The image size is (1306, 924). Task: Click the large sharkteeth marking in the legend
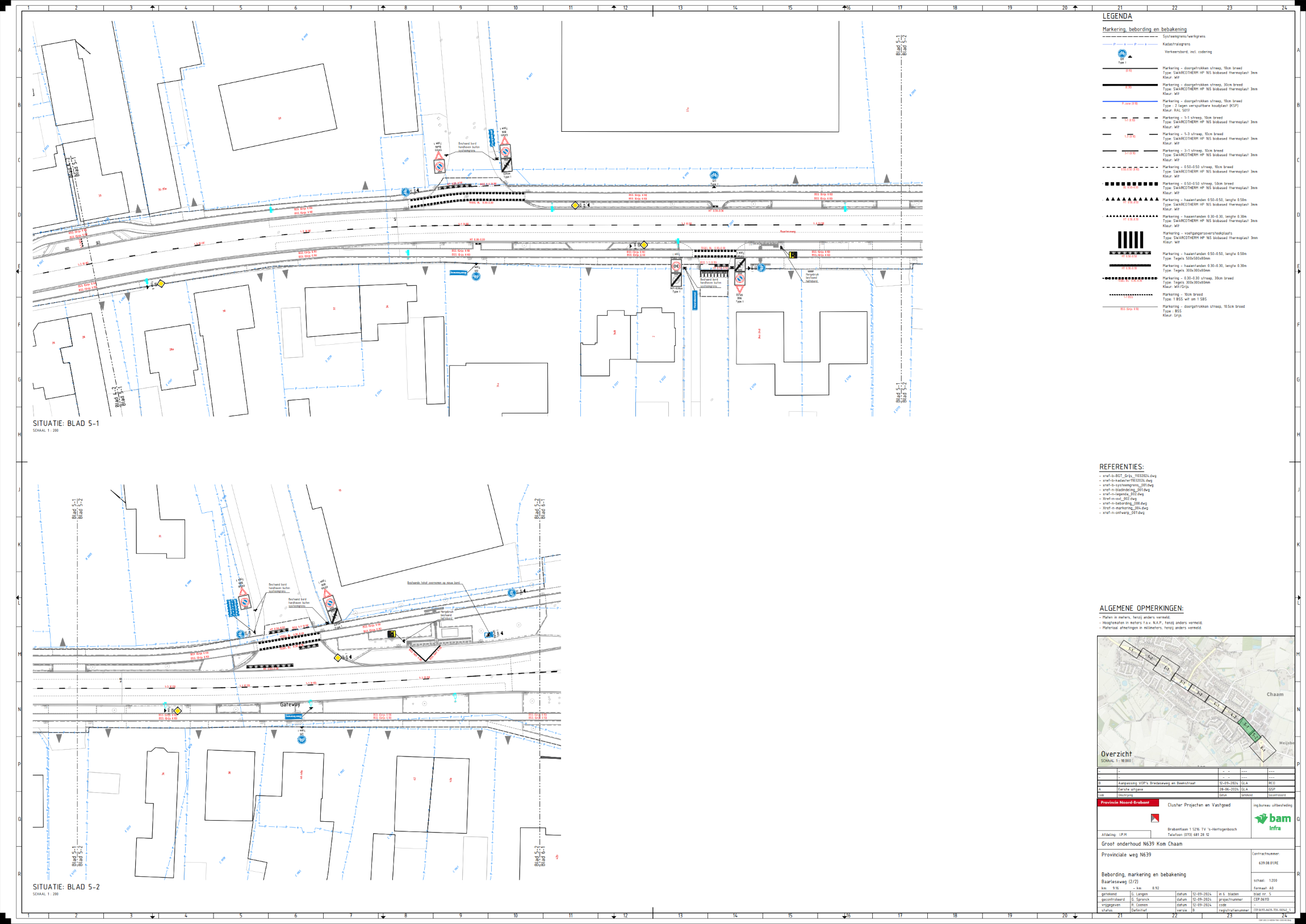[x=1131, y=200]
